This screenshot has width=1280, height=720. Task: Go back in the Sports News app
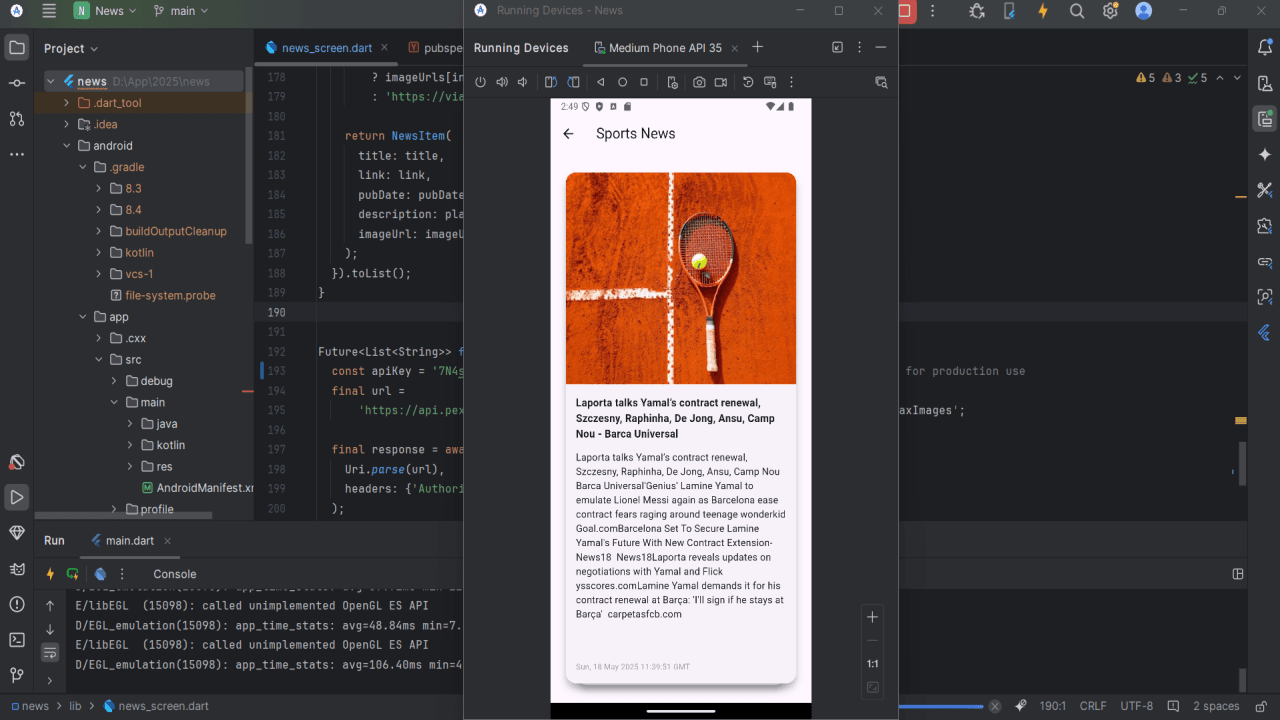[x=569, y=134]
